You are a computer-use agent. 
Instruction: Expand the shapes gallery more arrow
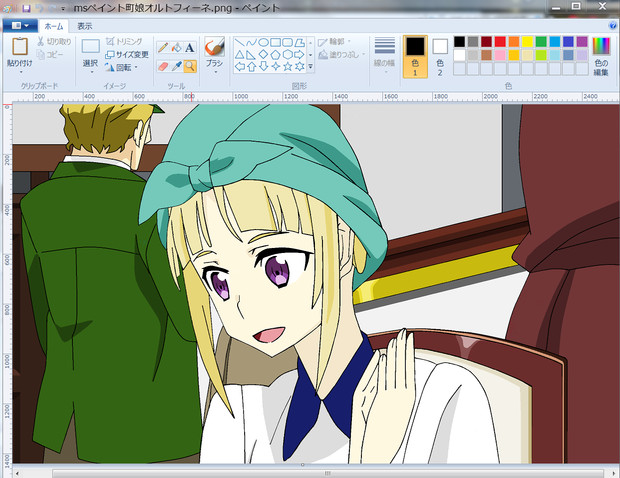[x=310, y=67]
